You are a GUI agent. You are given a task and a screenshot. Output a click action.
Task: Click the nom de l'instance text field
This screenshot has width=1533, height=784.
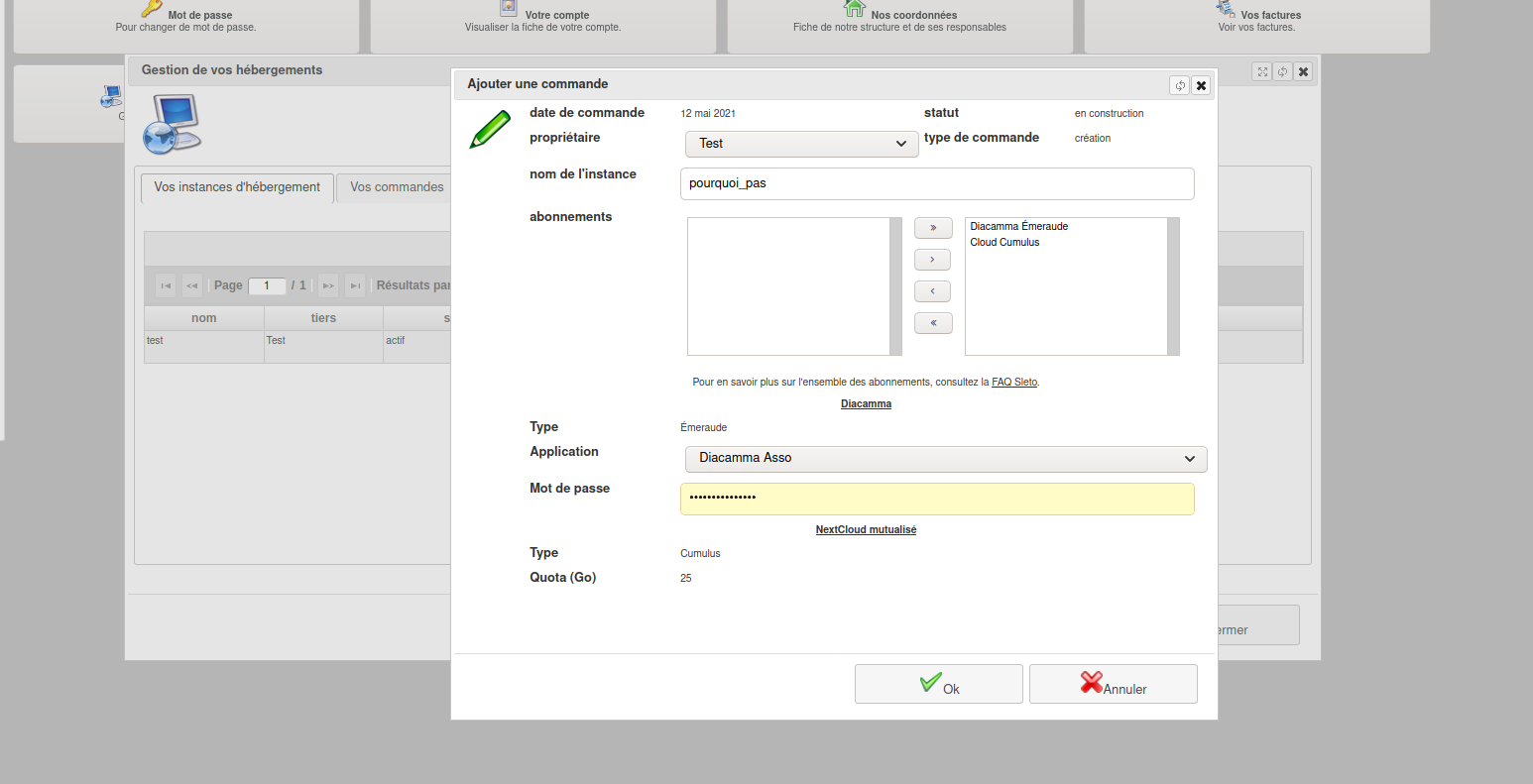[936, 183]
